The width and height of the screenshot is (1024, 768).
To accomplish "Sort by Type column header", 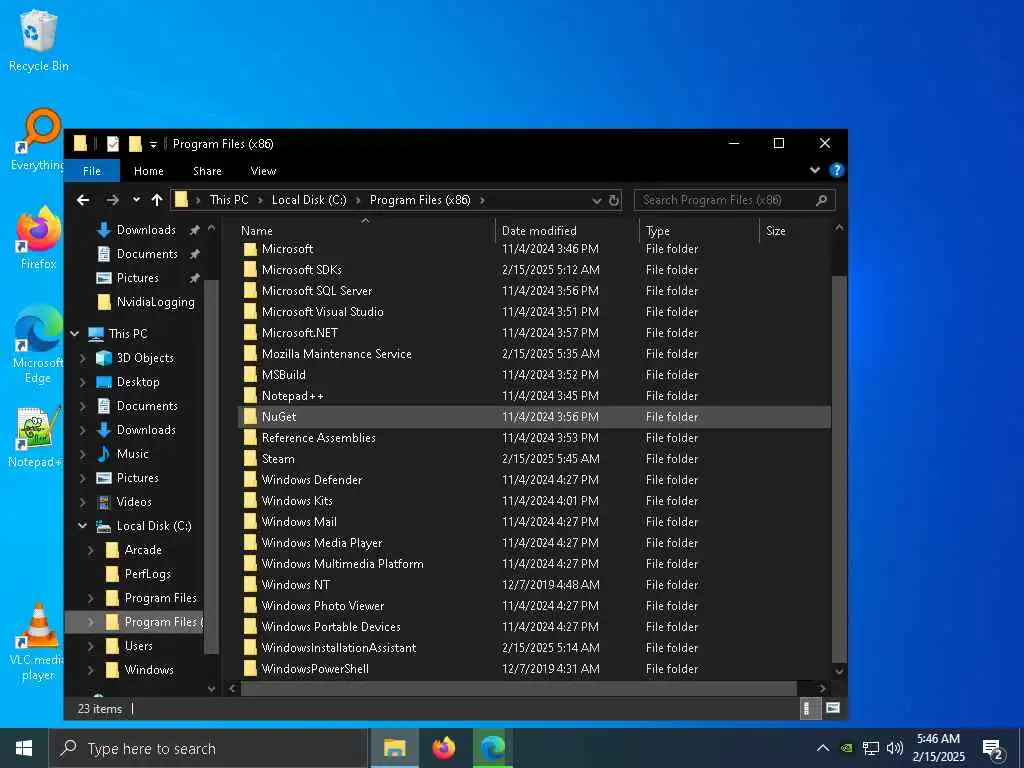I will (699, 231).
